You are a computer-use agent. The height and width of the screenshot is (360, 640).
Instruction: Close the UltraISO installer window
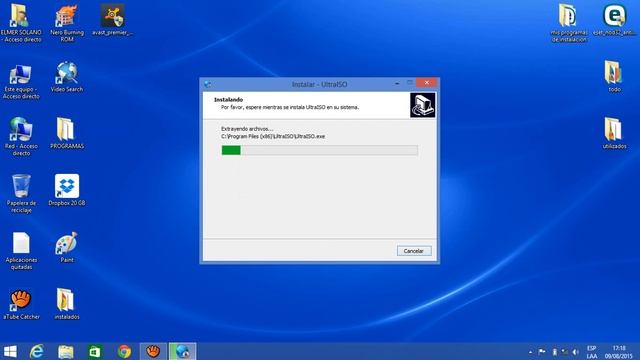427,83
